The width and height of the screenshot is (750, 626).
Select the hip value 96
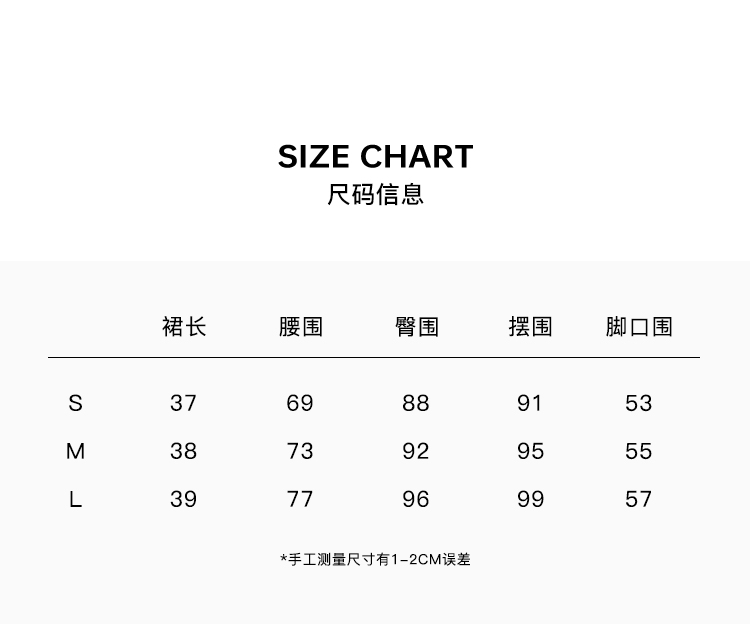416,499
